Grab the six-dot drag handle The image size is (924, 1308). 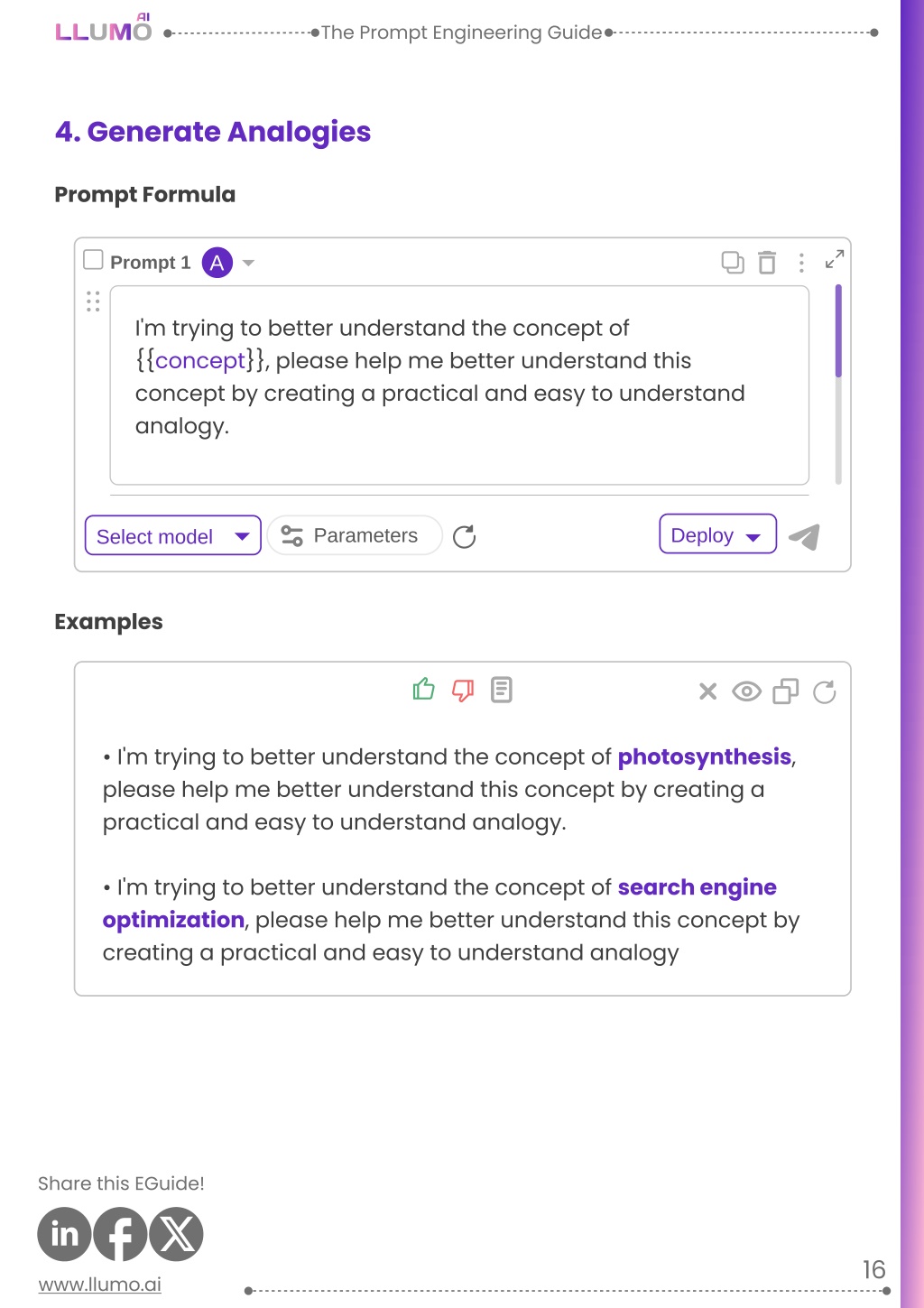pos(93,301)
